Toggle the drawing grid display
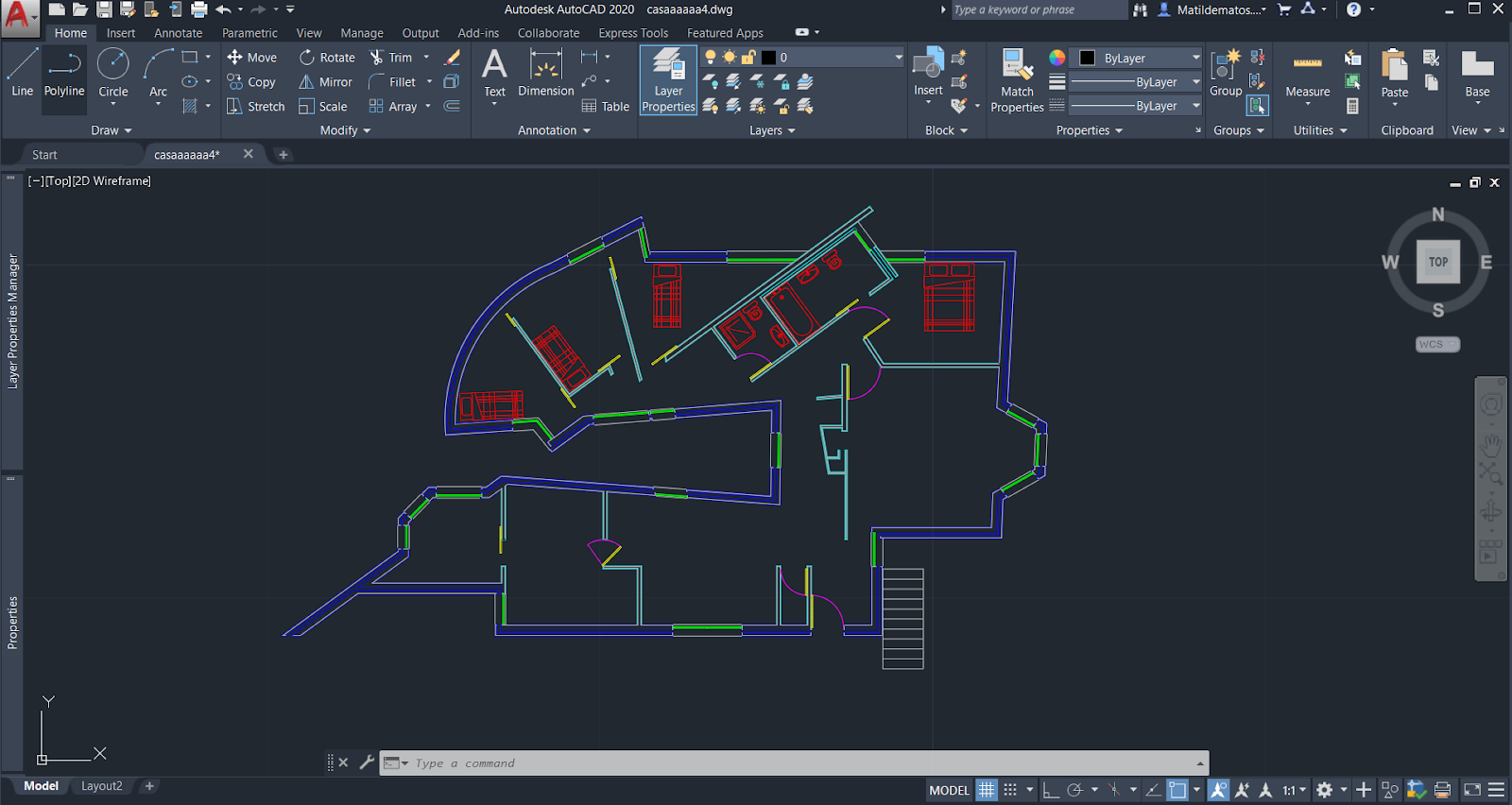Screen dimensions: 1512x805 point(987,790)
